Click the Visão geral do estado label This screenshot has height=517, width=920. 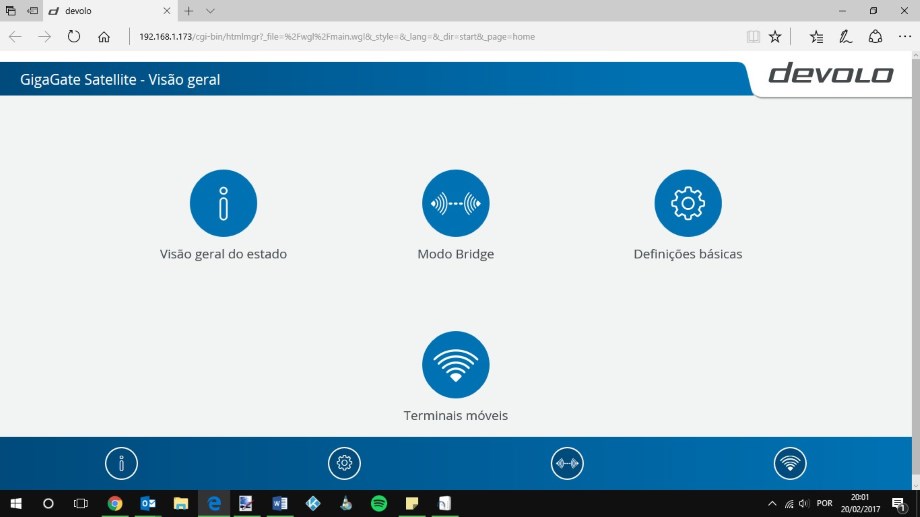tap(223, 254)
